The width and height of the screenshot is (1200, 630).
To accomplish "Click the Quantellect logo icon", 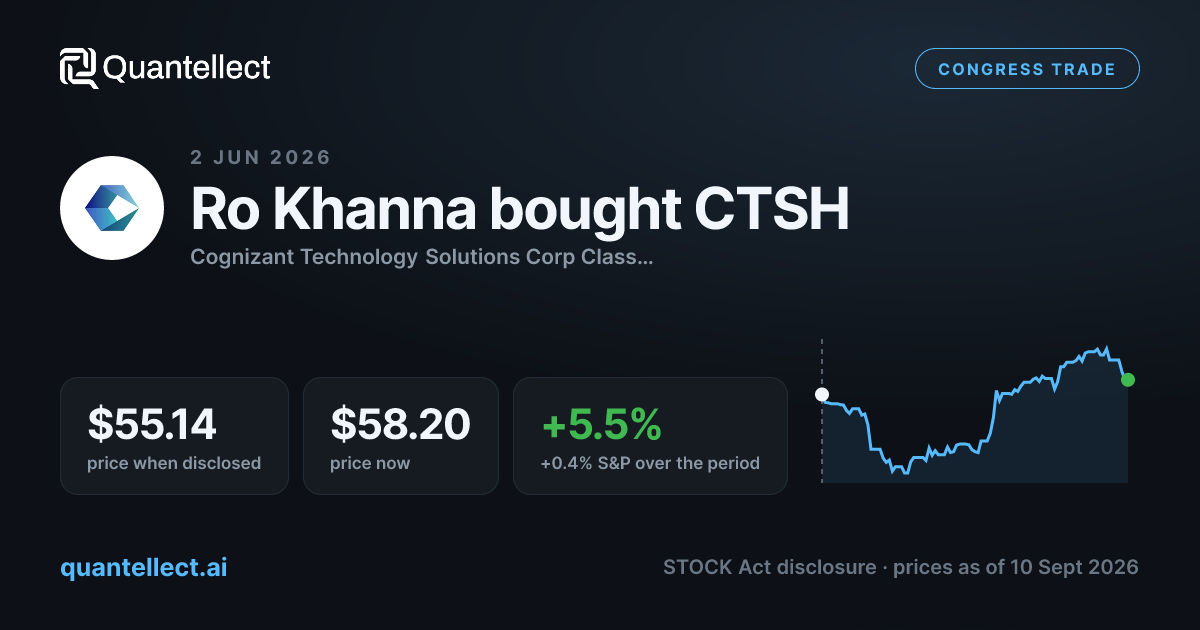I will coord(79,68).
